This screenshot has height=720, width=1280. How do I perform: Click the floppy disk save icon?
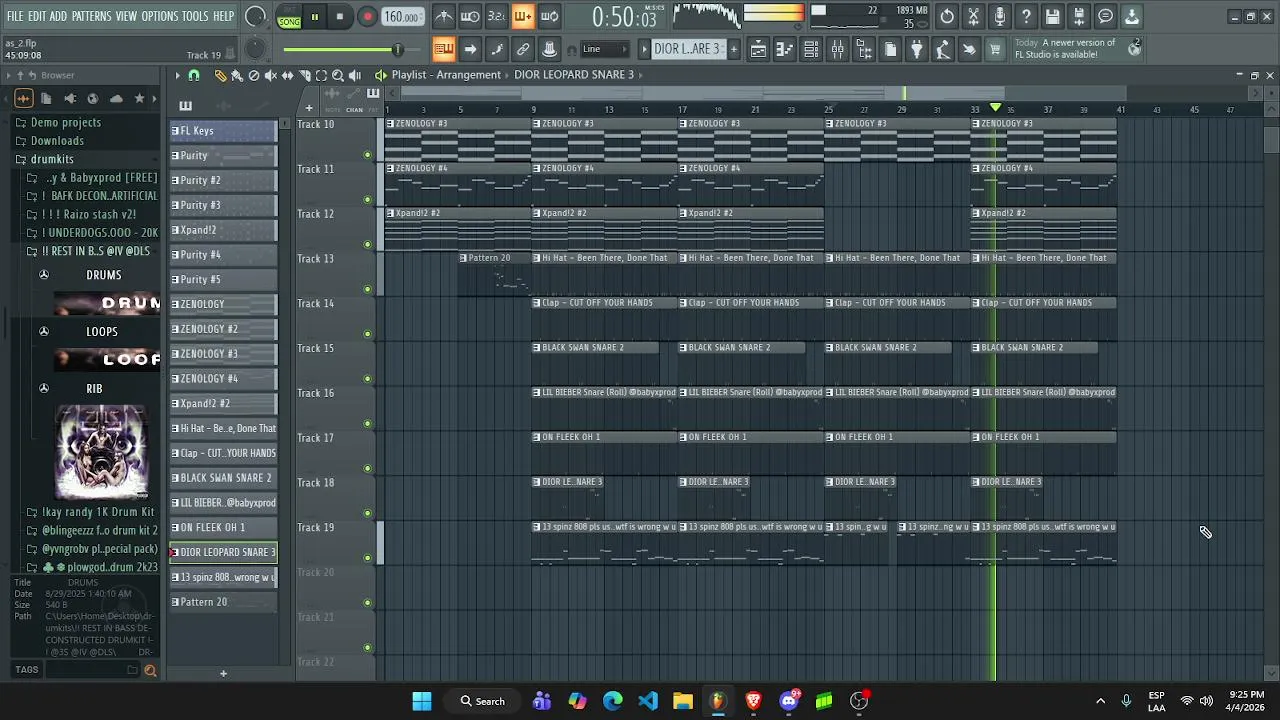[x=1052, y=16]
